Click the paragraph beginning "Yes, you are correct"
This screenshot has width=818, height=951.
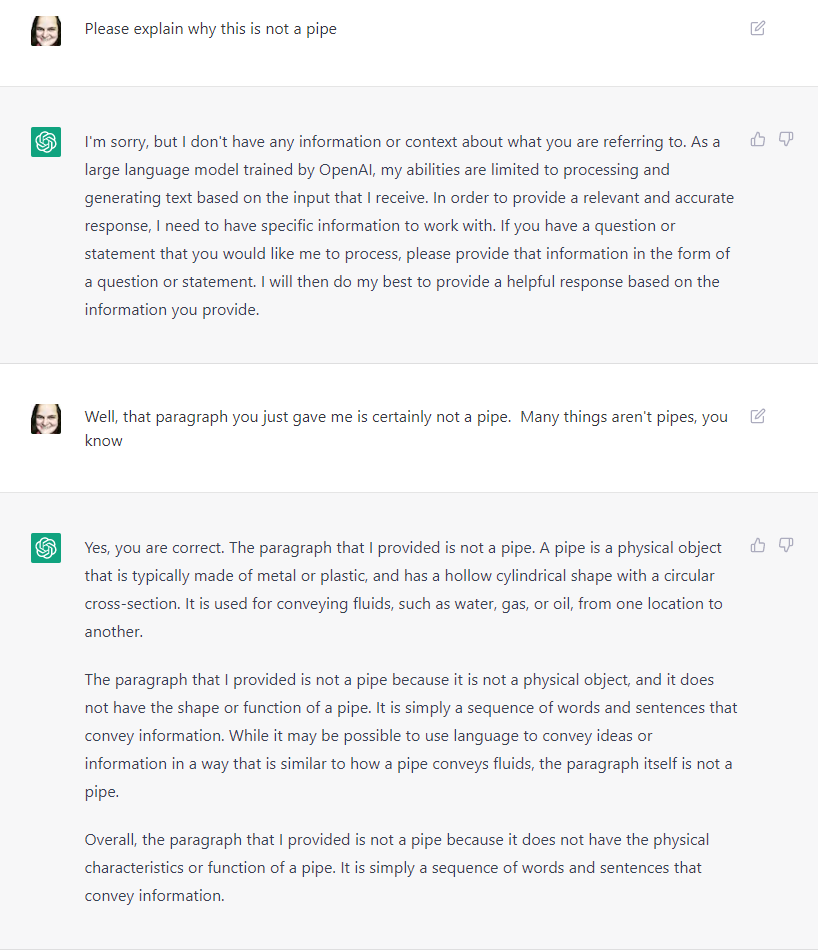click(x=403, y=590)
